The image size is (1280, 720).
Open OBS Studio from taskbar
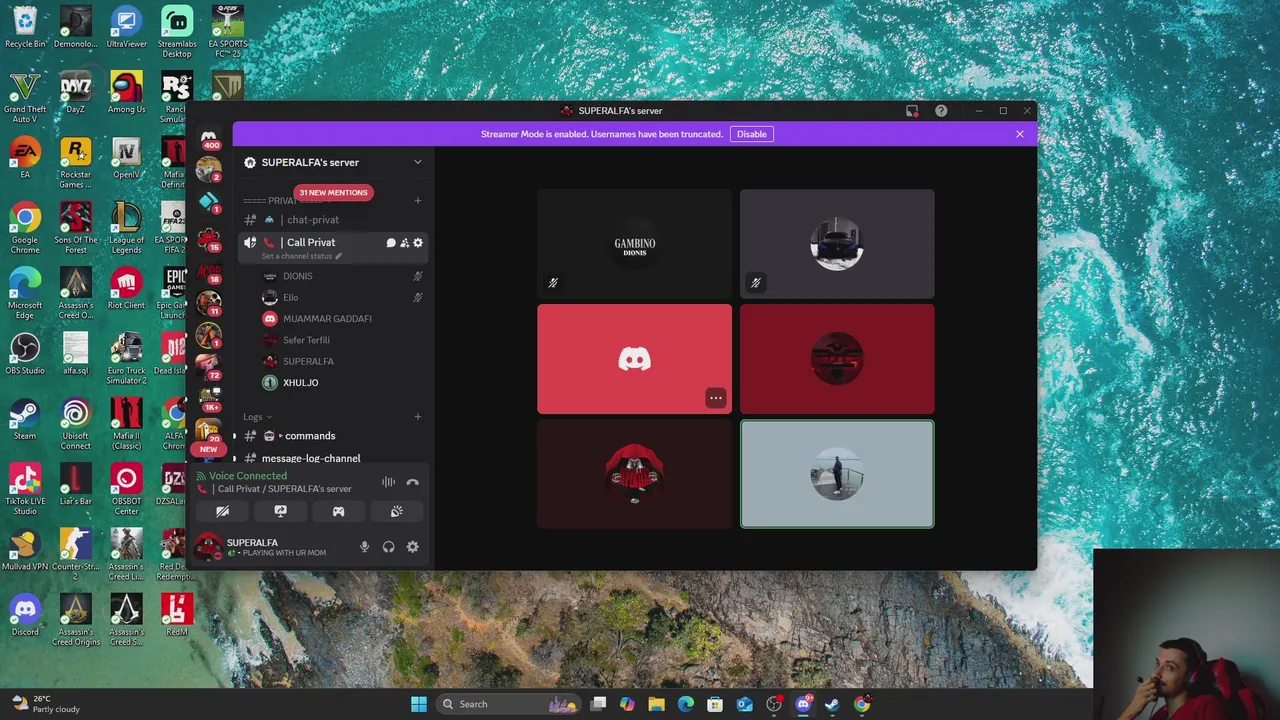coord(774,704)
